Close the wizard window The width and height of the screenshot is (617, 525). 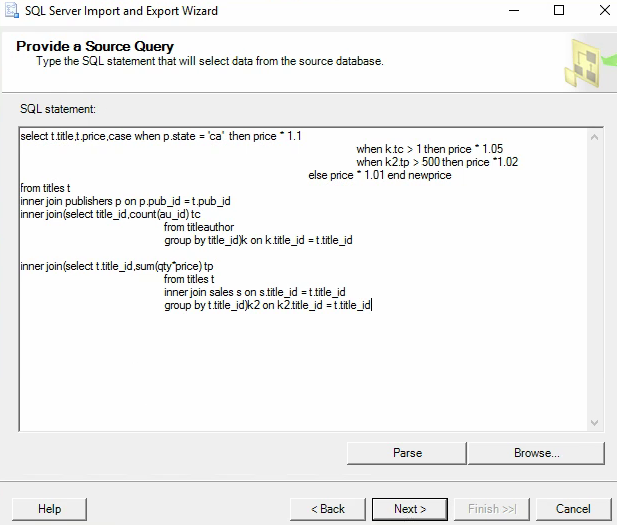pos(604,10)
